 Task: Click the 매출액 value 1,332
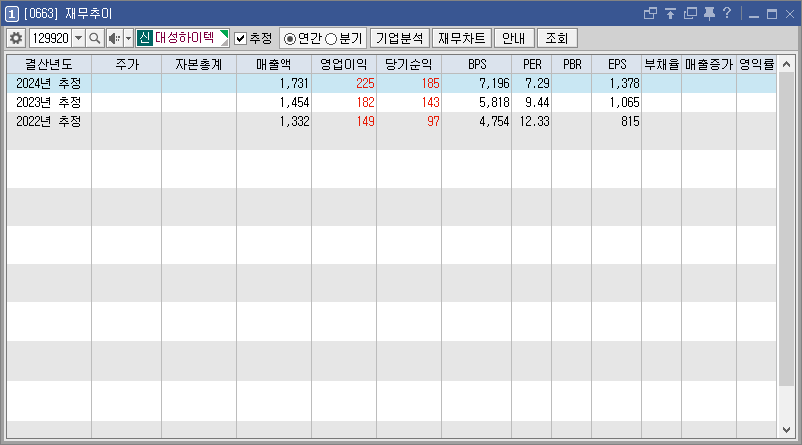[294, 121]
